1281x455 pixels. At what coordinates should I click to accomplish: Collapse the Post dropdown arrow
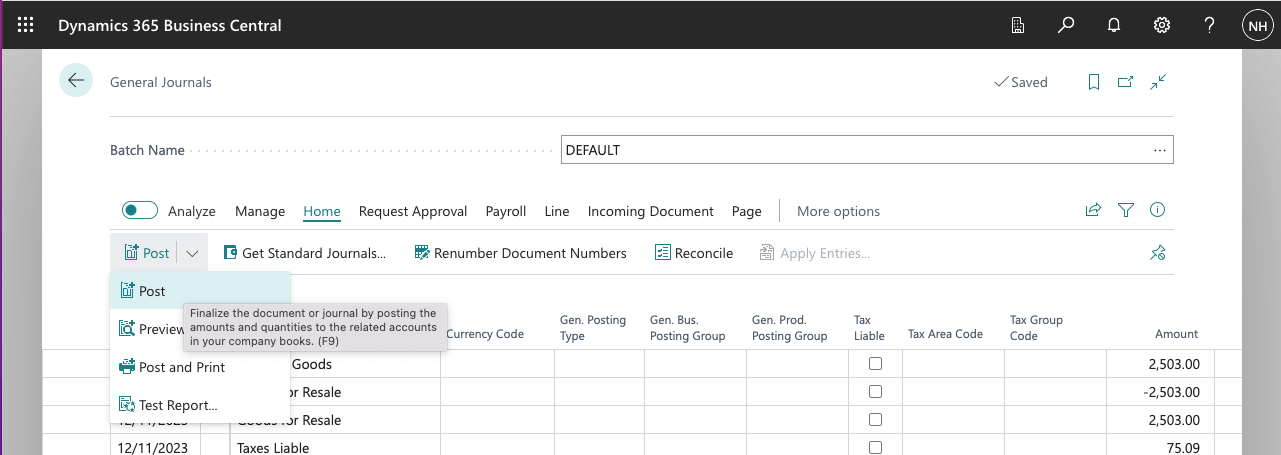point(192,254)
